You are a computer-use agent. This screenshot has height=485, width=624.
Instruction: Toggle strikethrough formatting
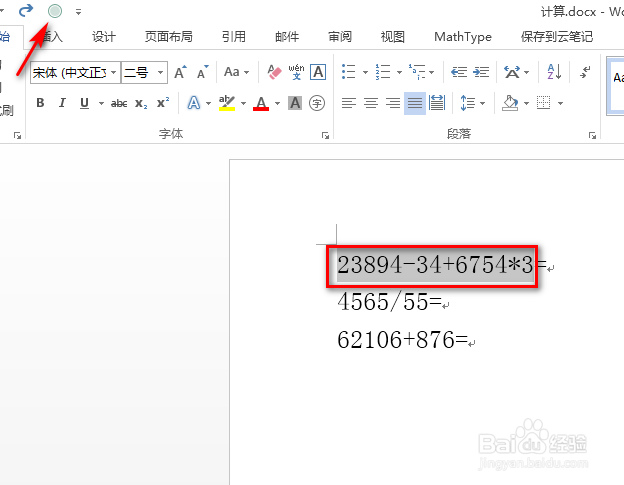pos(119,103)
